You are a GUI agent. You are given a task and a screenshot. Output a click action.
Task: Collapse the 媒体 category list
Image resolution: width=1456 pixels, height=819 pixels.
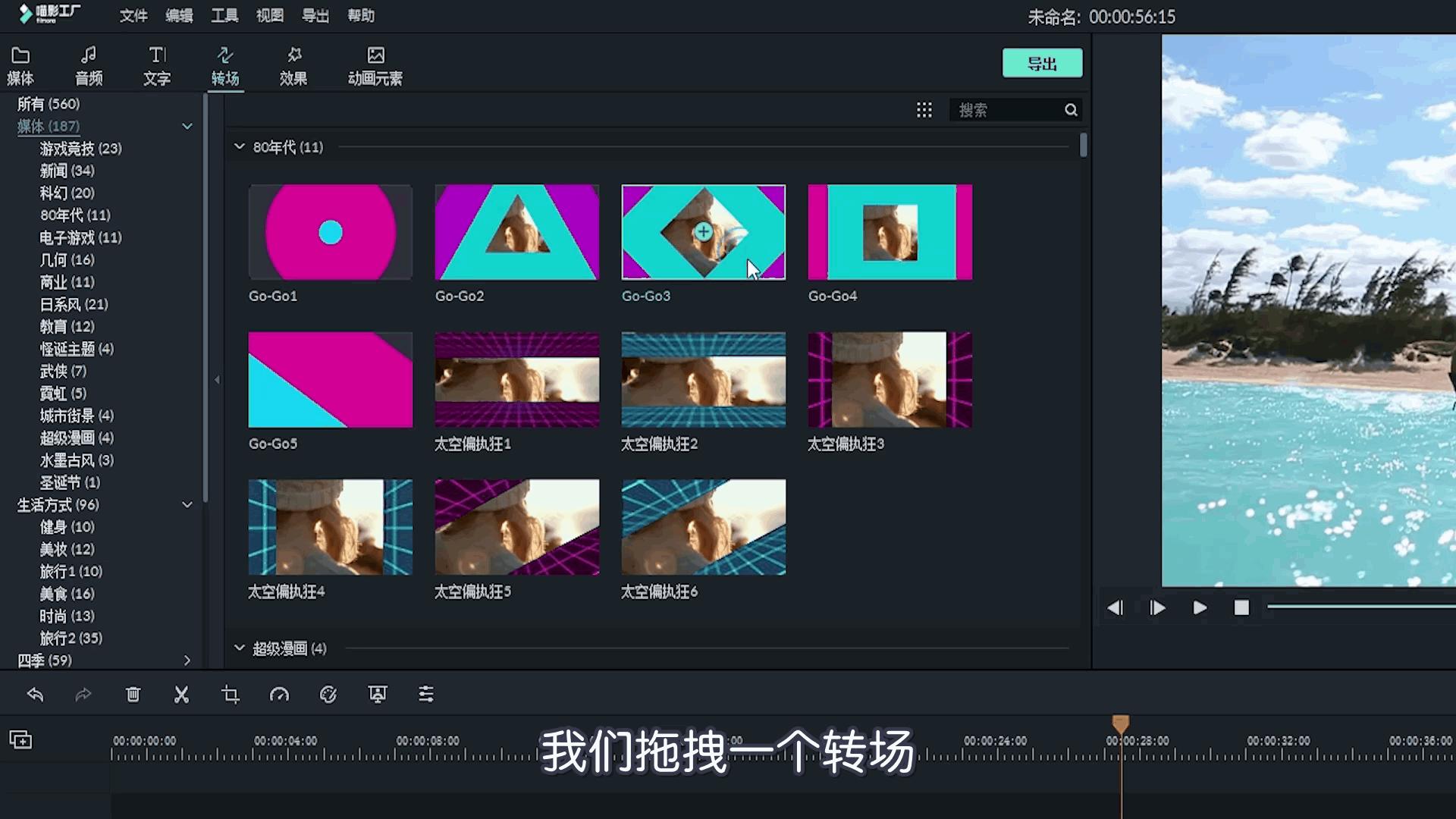pyautogui.click(x=187, y=126)
